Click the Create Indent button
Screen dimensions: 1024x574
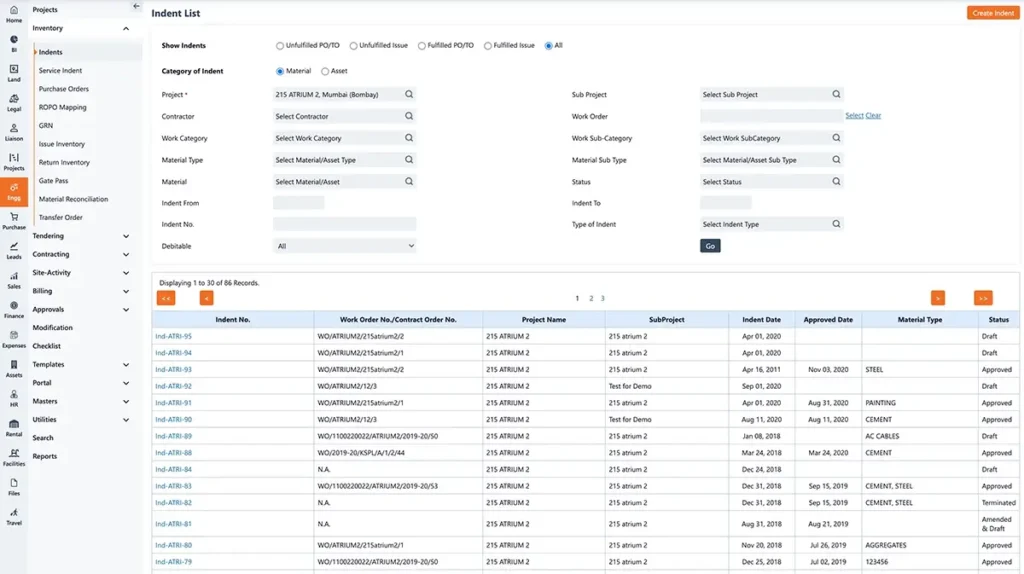click(993, 13)
